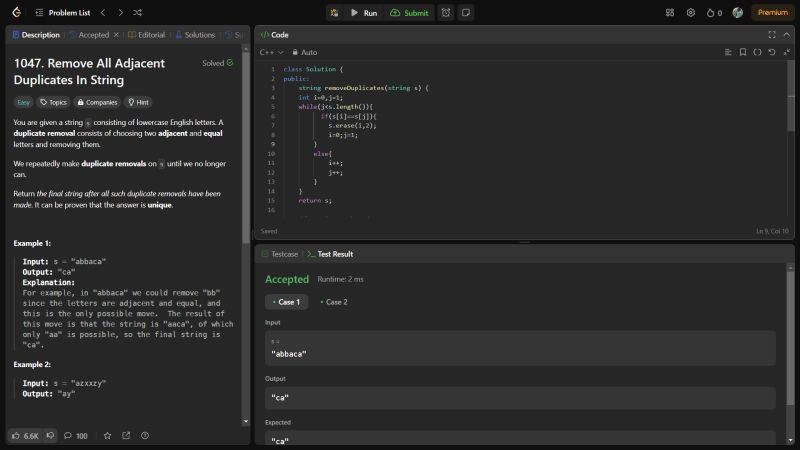Switch to the Description tab
800x450 pixels.
coord(36,35)
